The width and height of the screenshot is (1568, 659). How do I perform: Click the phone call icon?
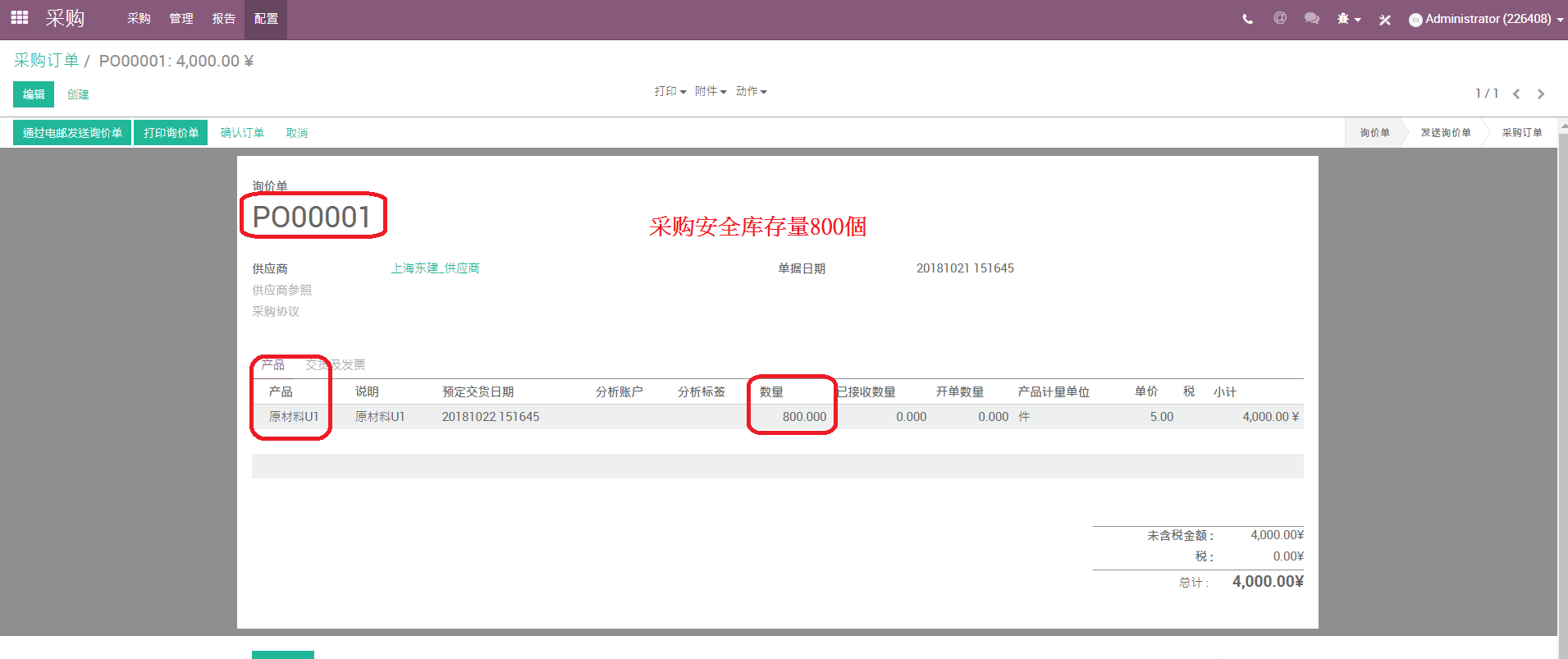[1247, 19]
